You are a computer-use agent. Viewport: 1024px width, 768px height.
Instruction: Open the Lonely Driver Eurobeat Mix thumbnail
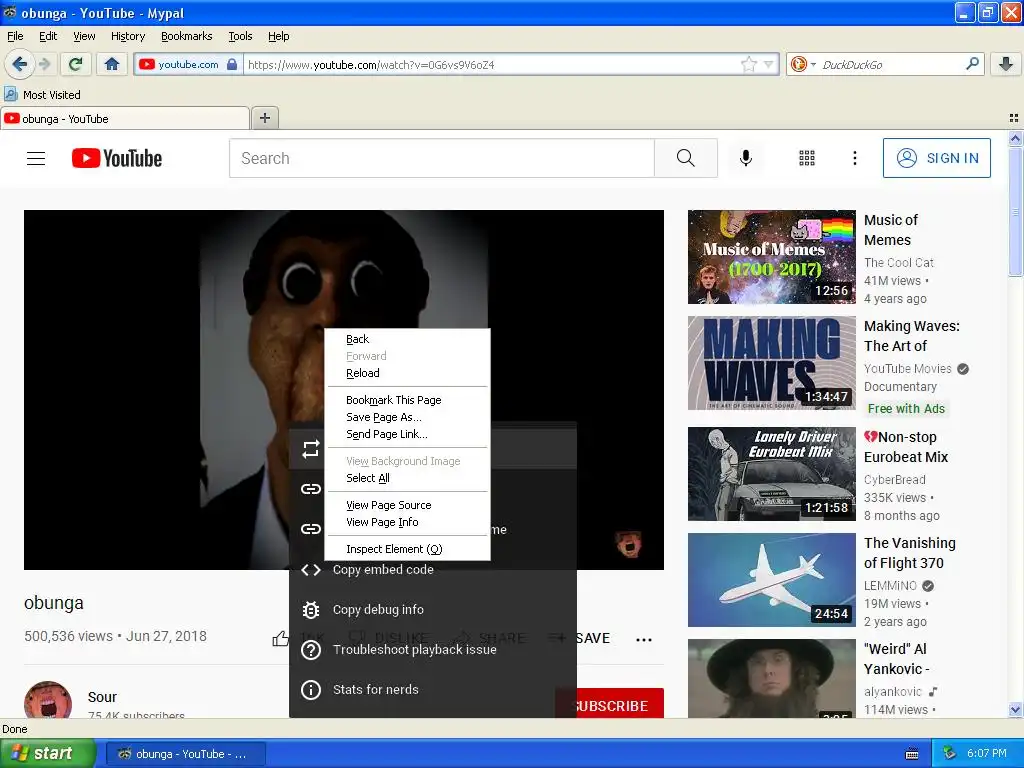point(771,474)
